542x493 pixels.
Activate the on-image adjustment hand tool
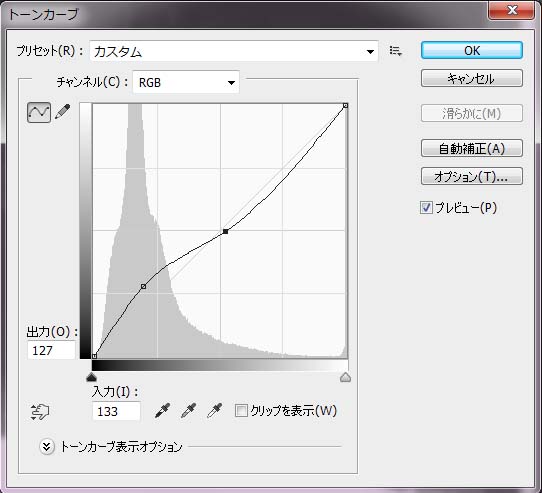pos(40,412)
